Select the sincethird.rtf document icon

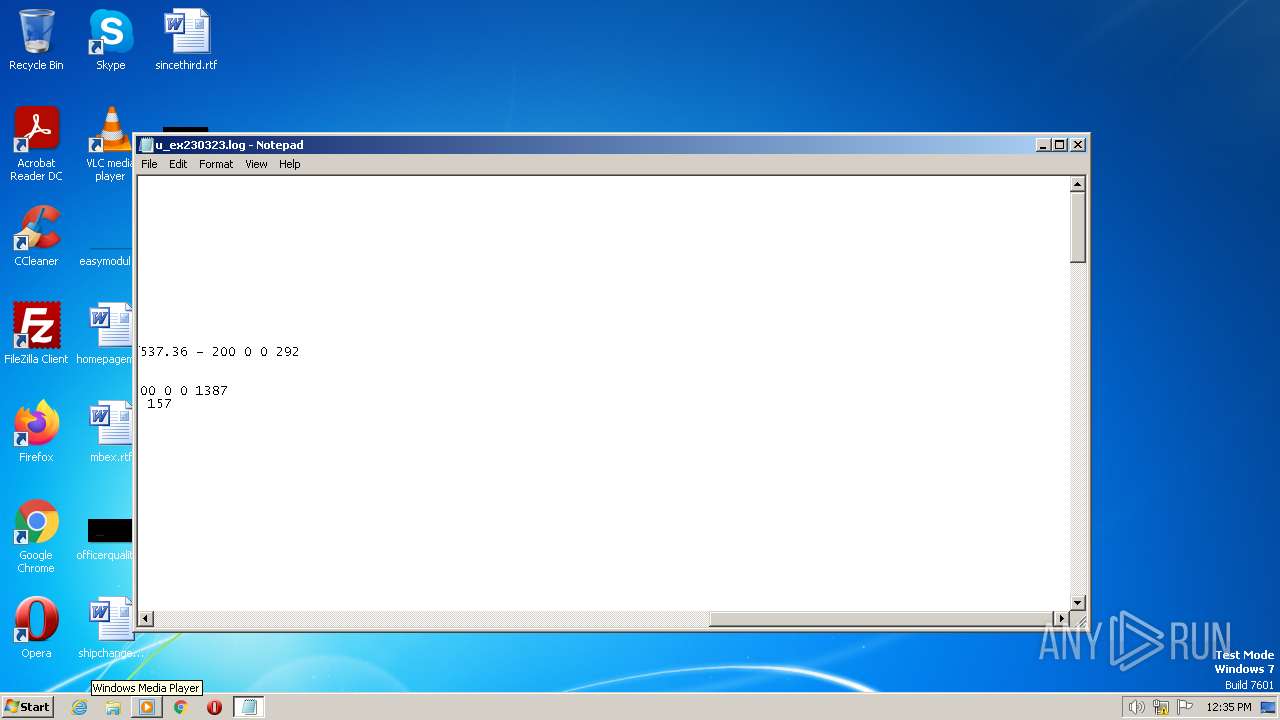coord(186,40)
